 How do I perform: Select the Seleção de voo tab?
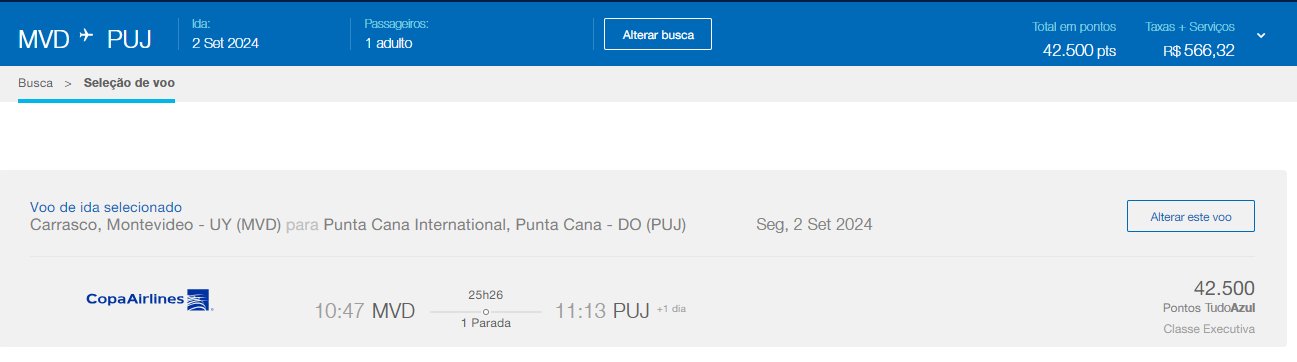tap(129, 83)
